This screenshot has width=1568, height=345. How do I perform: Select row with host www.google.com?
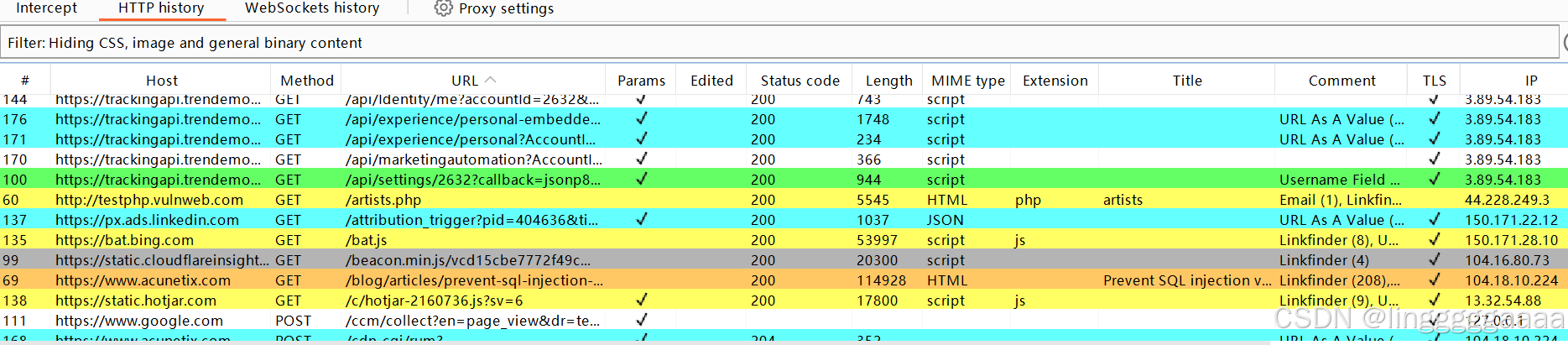coord(784,321)
